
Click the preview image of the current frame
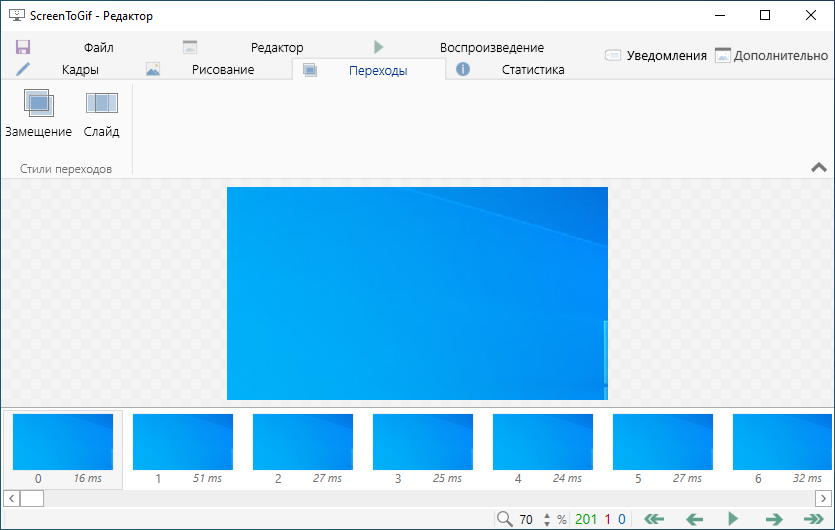(418, 293)
